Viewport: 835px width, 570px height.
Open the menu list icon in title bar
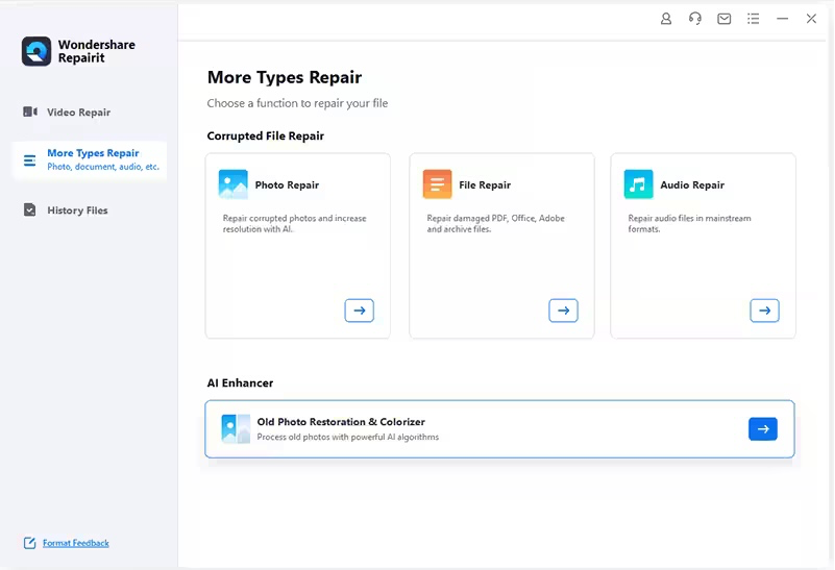753,19
